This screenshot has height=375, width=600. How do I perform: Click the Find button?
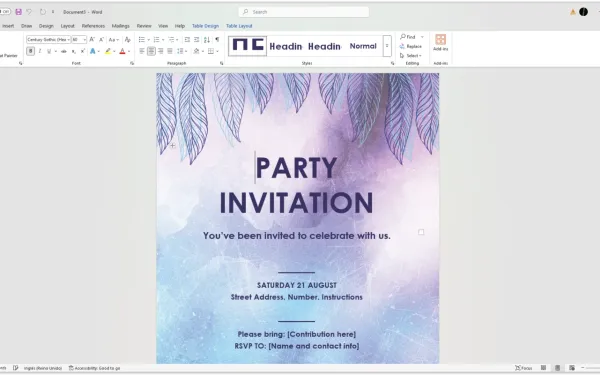(408, 37)
